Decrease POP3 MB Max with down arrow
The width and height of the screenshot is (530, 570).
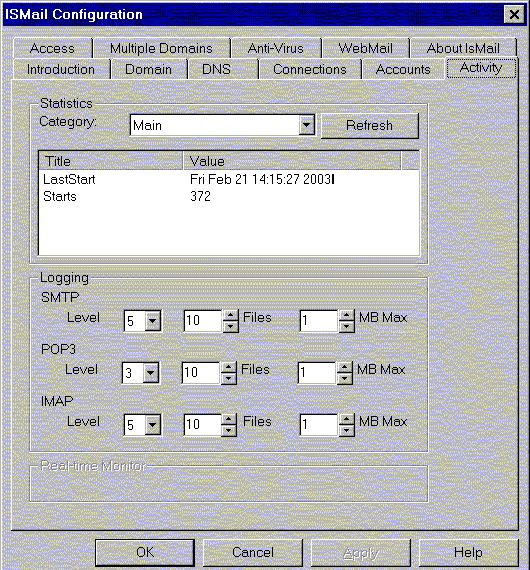coord(344,378)
